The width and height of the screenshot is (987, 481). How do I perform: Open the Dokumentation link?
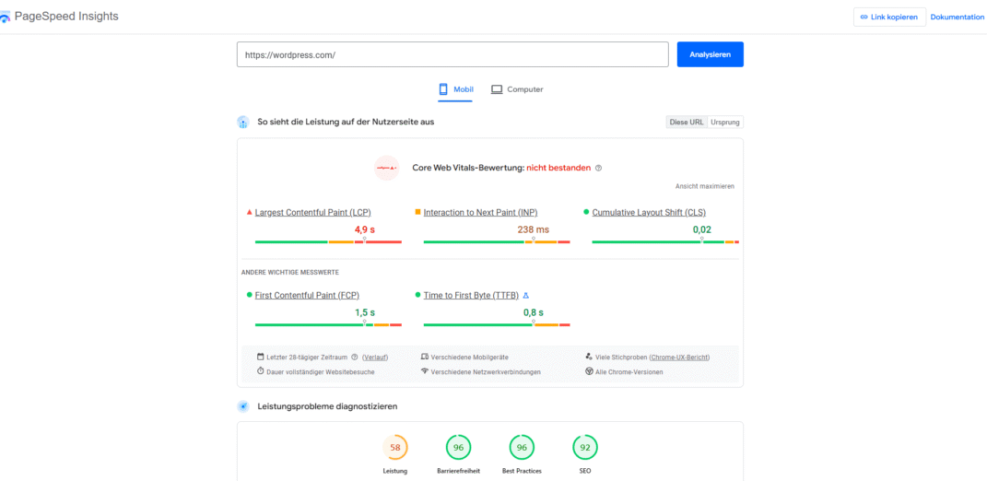957,17
